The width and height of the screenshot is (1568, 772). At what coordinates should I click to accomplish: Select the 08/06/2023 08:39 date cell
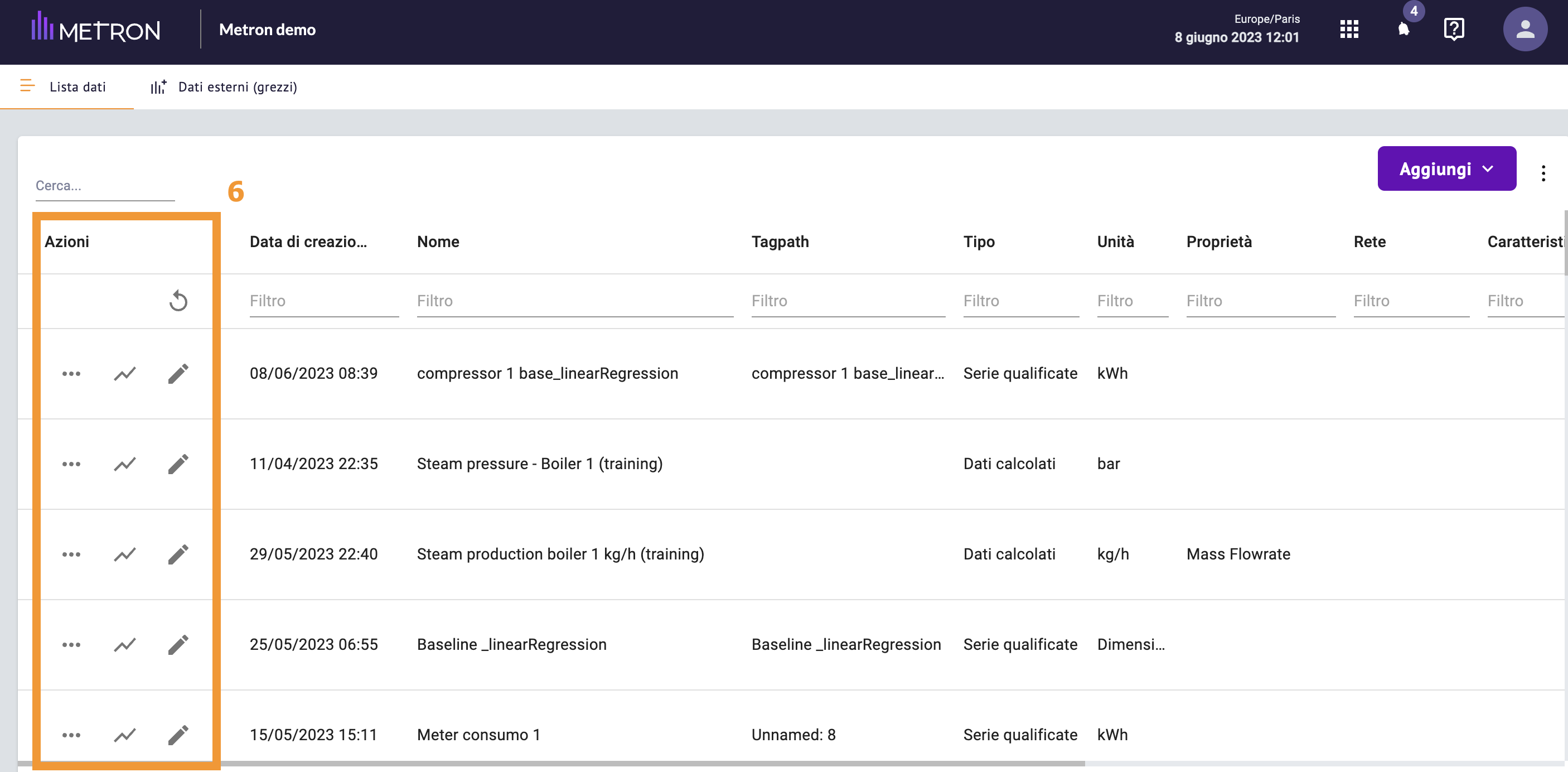coord(313,373)
